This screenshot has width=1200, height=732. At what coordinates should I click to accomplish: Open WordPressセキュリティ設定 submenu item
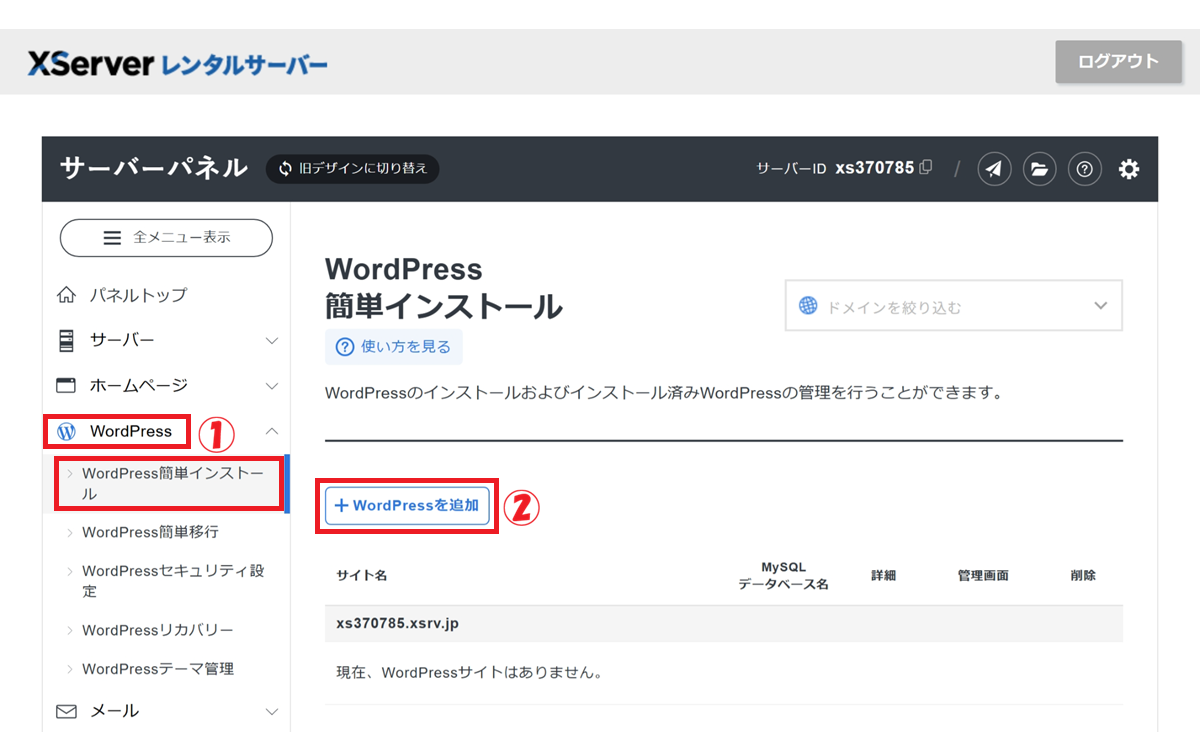(173, 581)
